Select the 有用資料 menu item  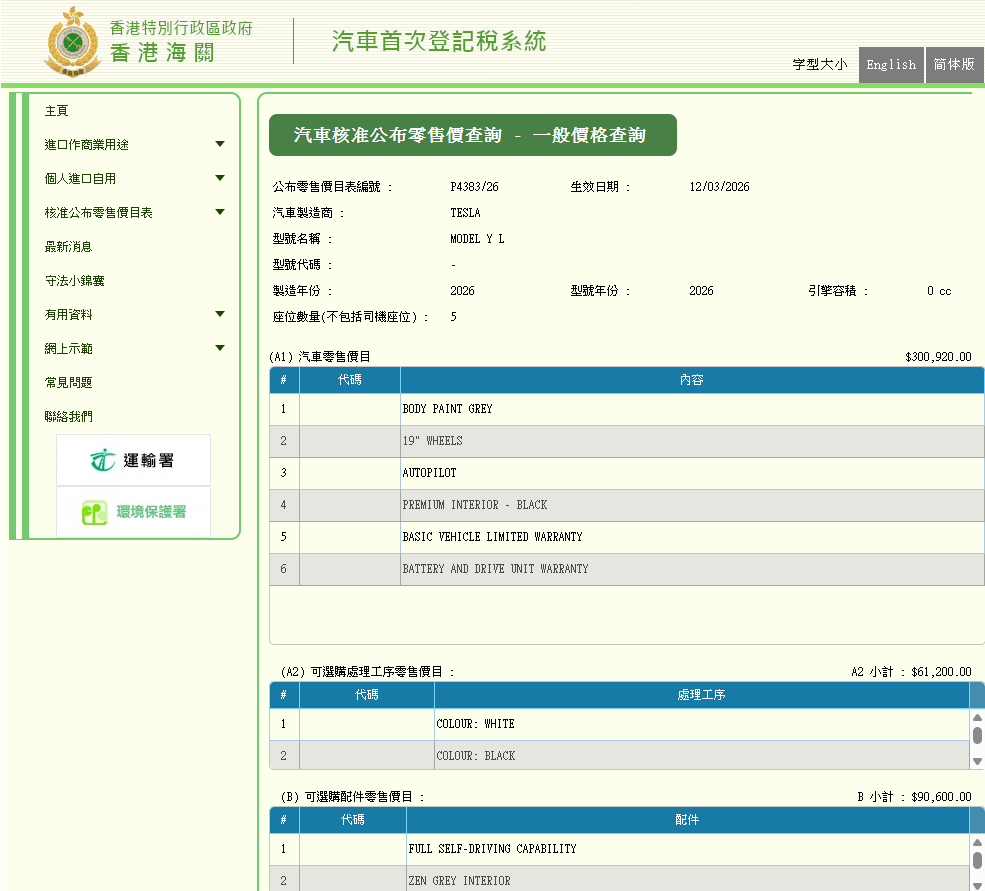68,315
